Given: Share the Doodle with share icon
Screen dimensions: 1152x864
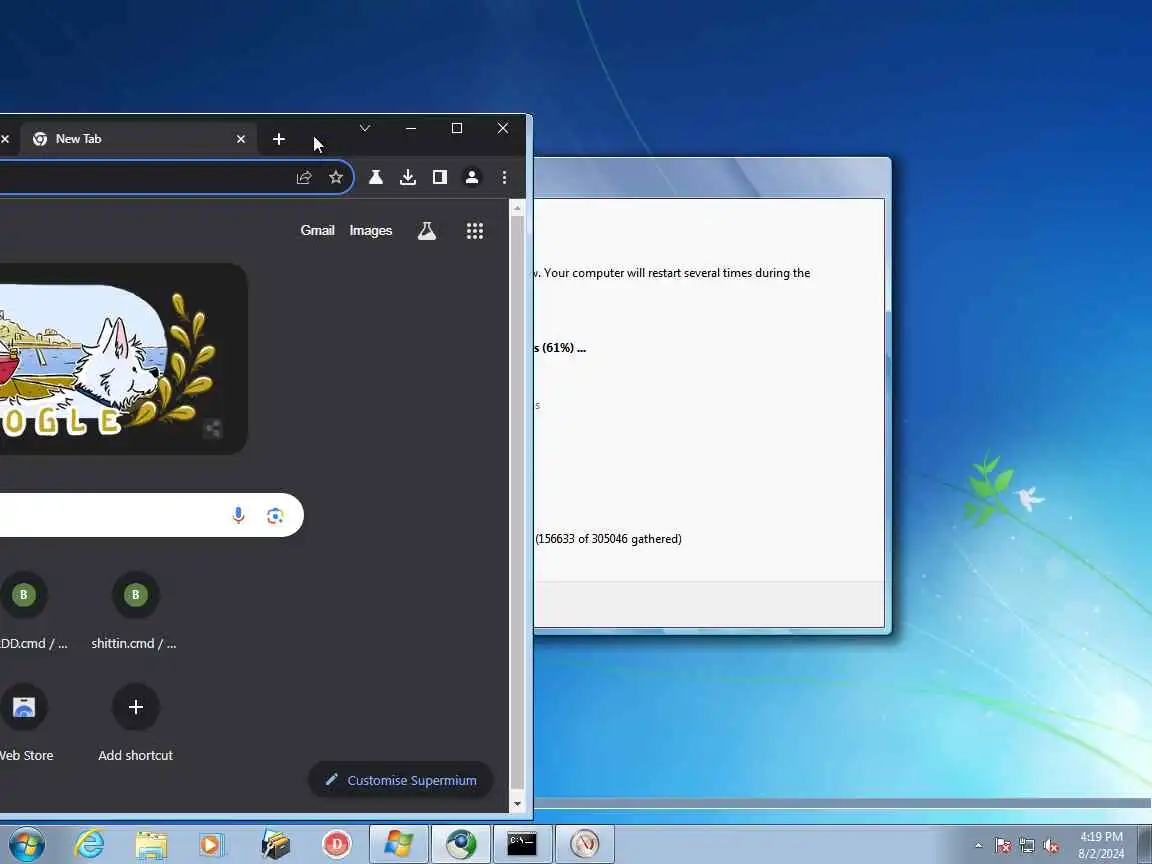Looking at the screenshot, I should tap(212, 428).
